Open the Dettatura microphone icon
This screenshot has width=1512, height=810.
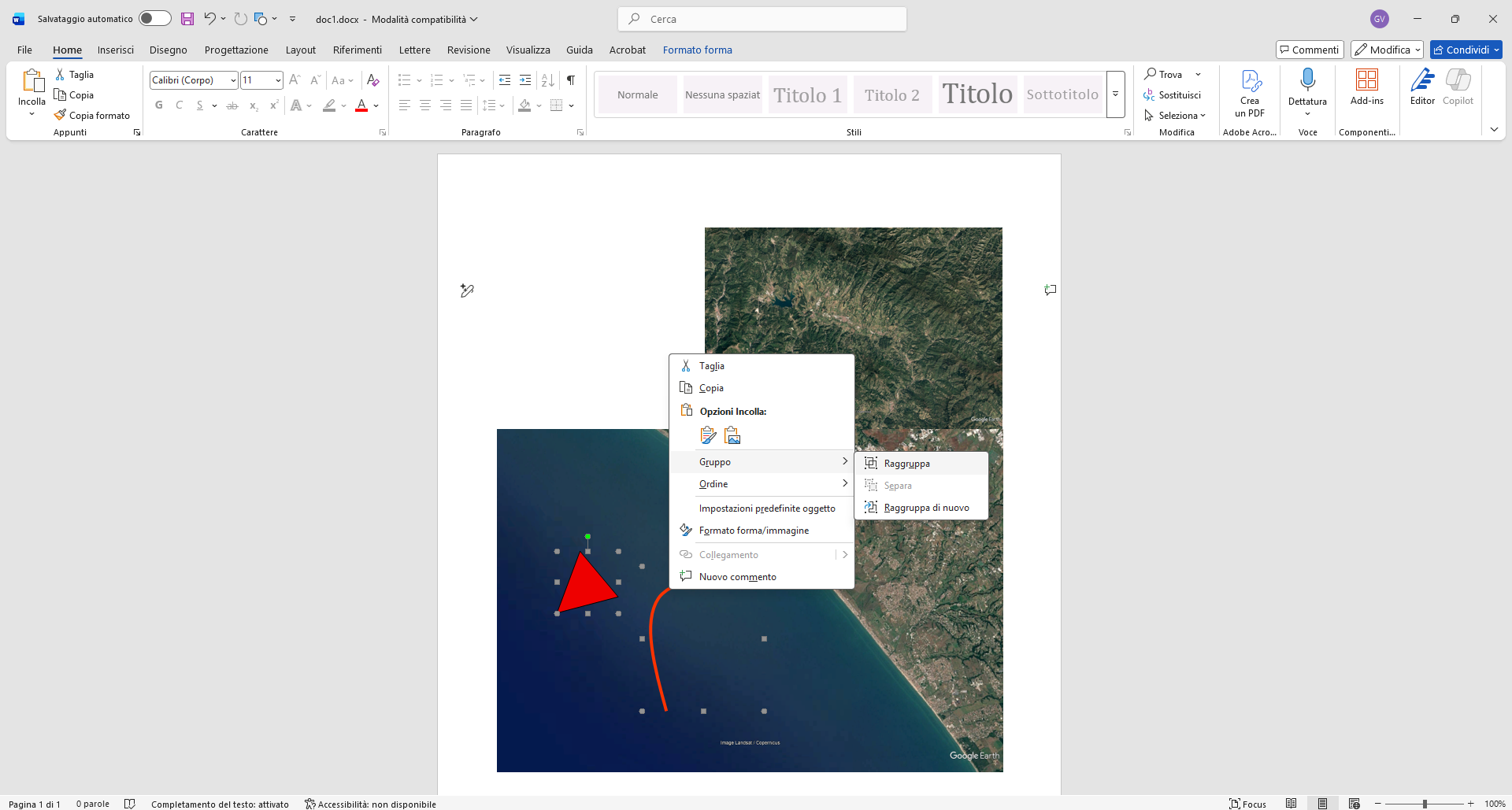tap(1307, 81)
